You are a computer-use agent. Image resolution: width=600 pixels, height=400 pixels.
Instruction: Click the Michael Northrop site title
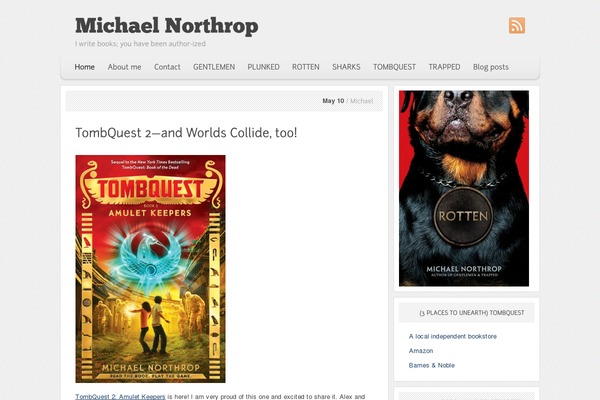[x=166, y=26]
